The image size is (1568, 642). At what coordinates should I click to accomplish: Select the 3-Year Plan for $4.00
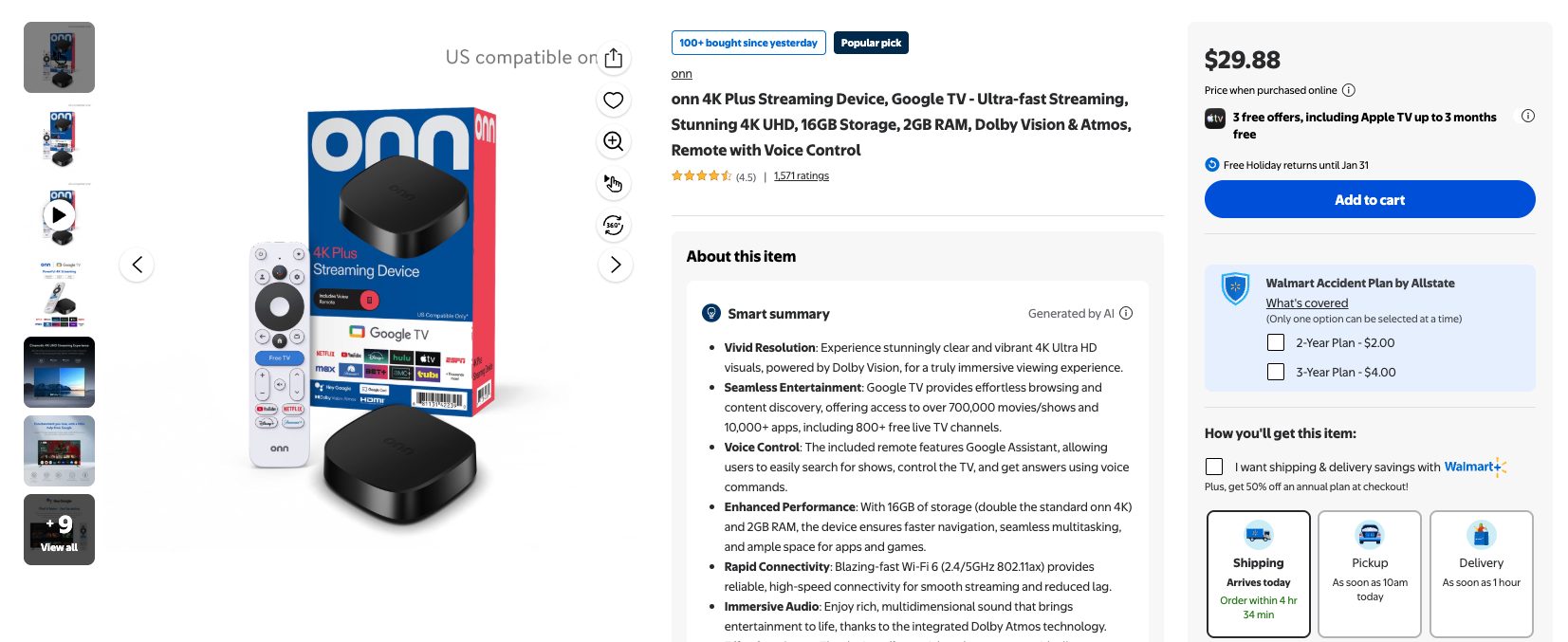tap(1275, 372)
